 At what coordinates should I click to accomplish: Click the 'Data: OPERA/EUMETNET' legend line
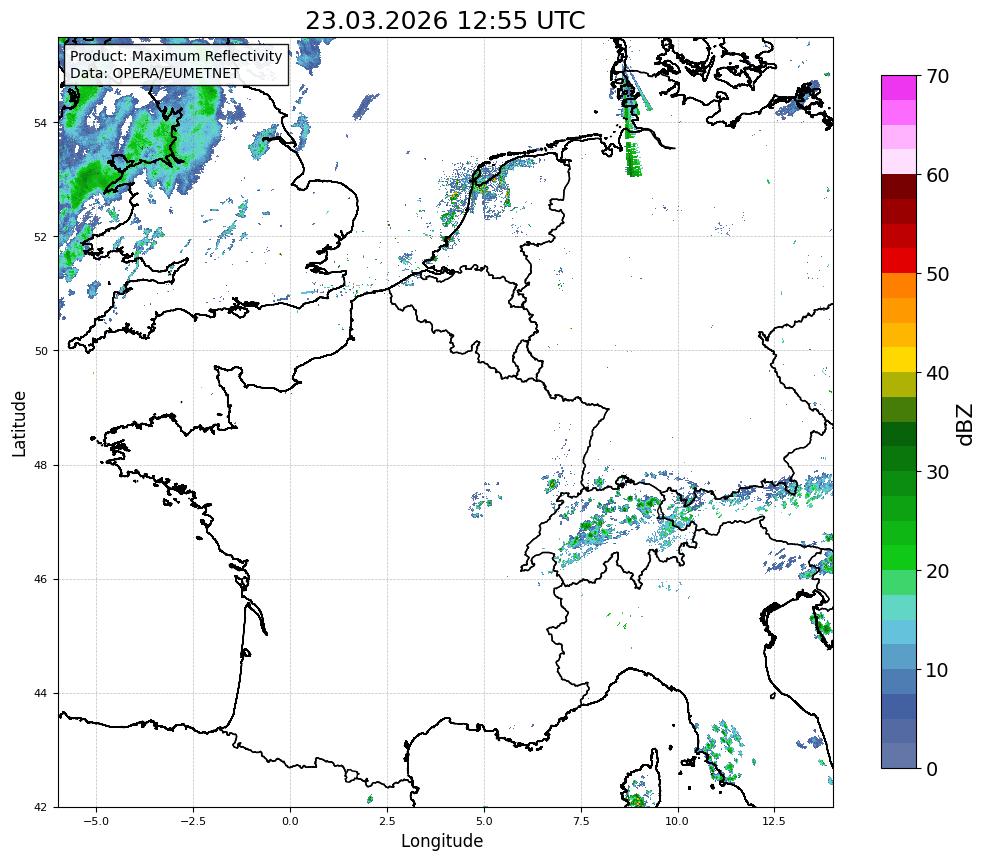pos(155,73)
